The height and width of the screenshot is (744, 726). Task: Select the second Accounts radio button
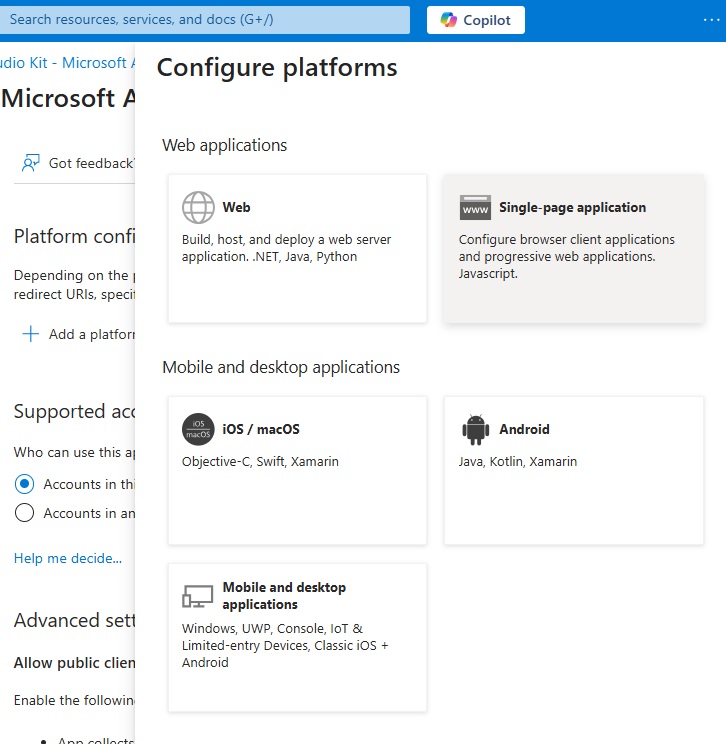tap(25, 513)
